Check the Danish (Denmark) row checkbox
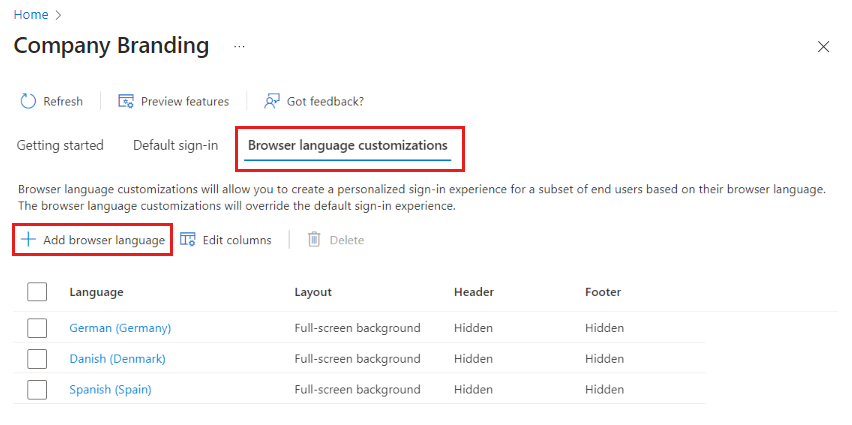This screenshot has width=852, height=425. (x=37, y=359)
